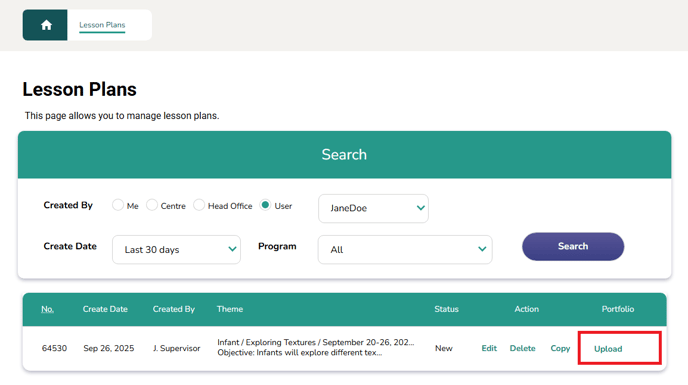Click the page description about managing lesson plans
Viewport: 688px width, 385px height.
pyautogui.click(x=122, y=116)
